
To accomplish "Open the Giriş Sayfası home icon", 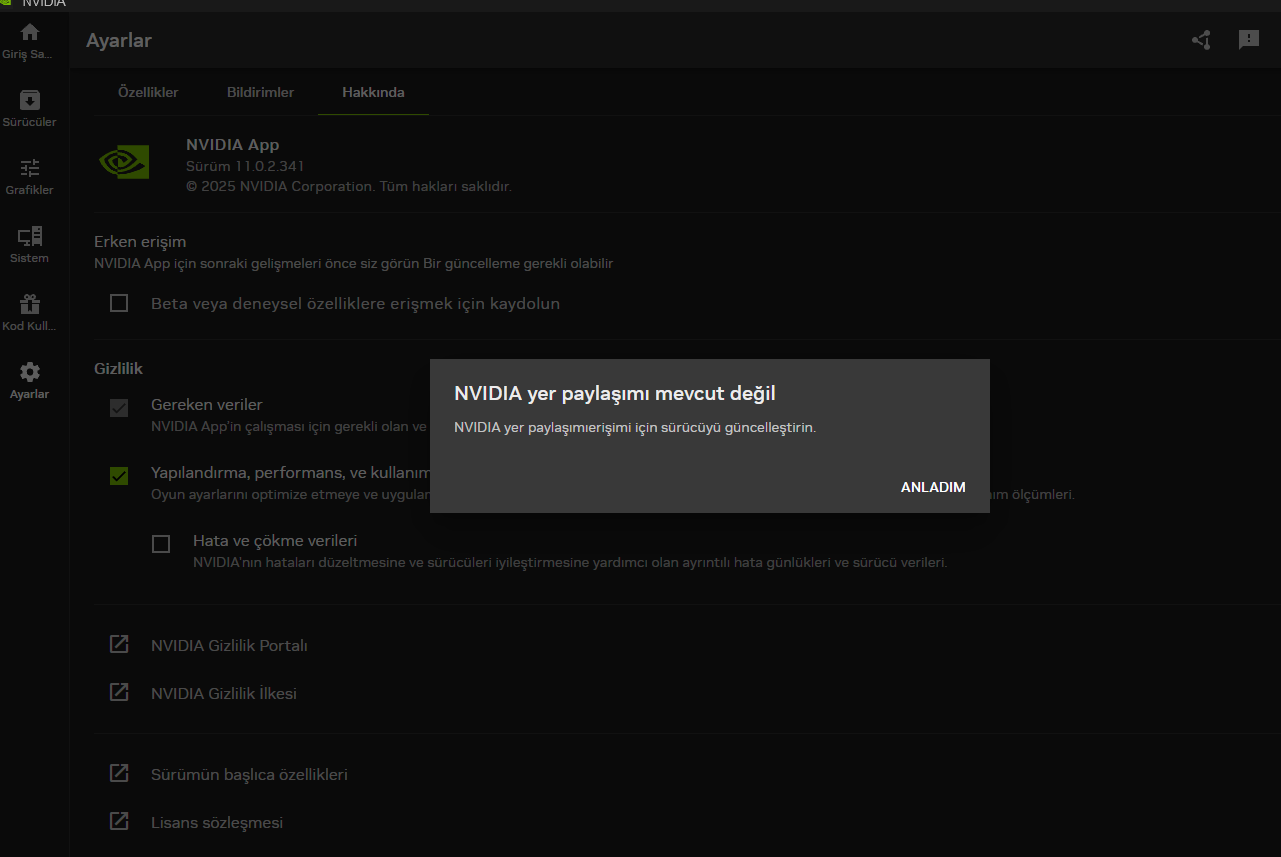I will point(30,32).
